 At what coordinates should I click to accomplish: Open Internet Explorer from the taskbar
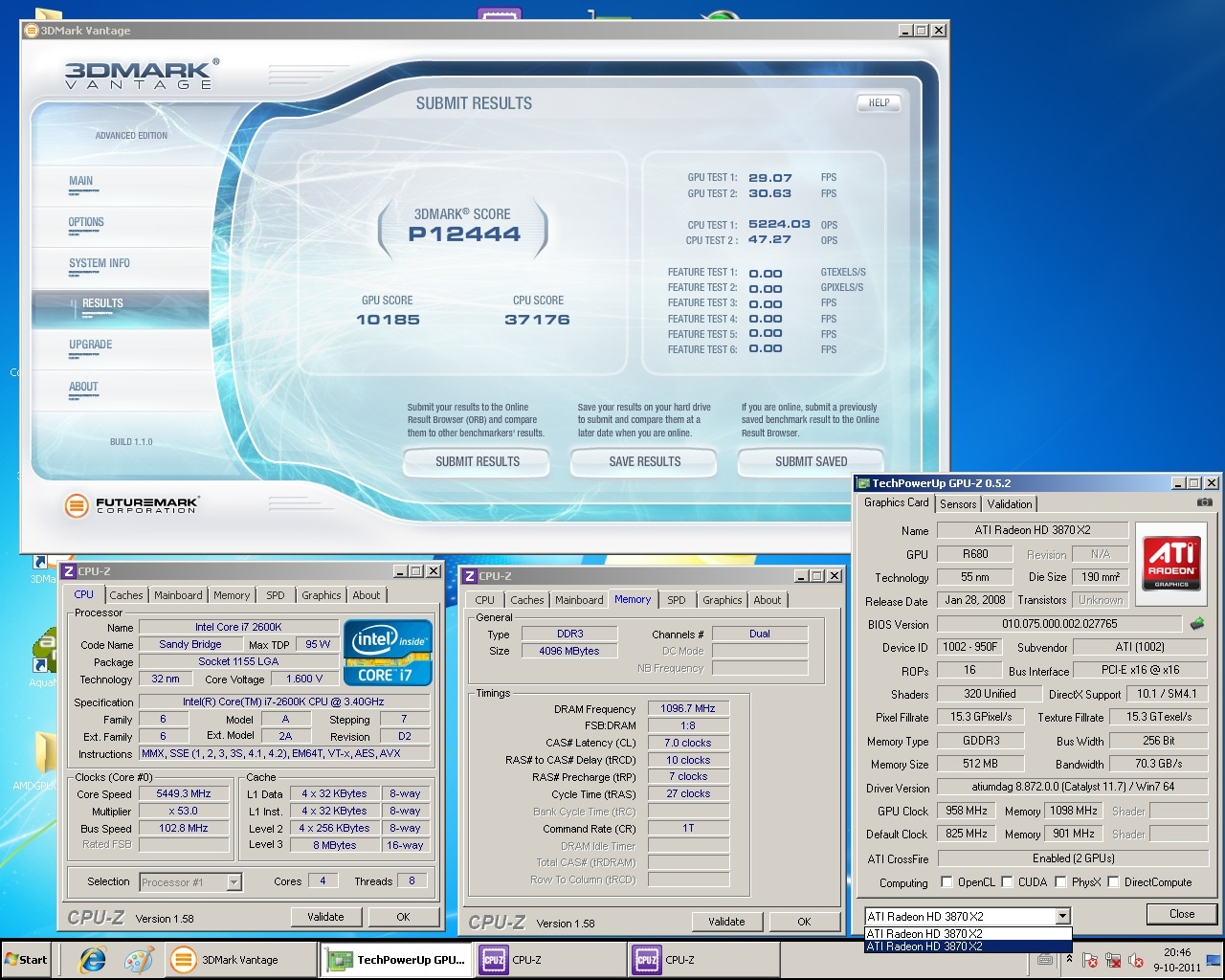(x=93, y=960)
